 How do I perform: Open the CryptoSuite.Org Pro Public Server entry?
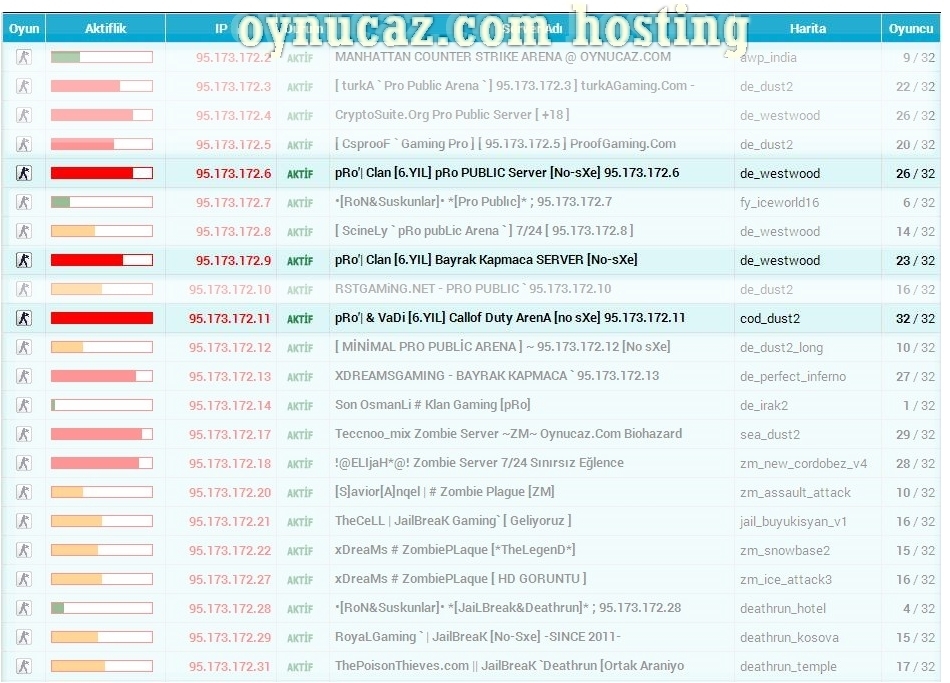coord(452,115)
